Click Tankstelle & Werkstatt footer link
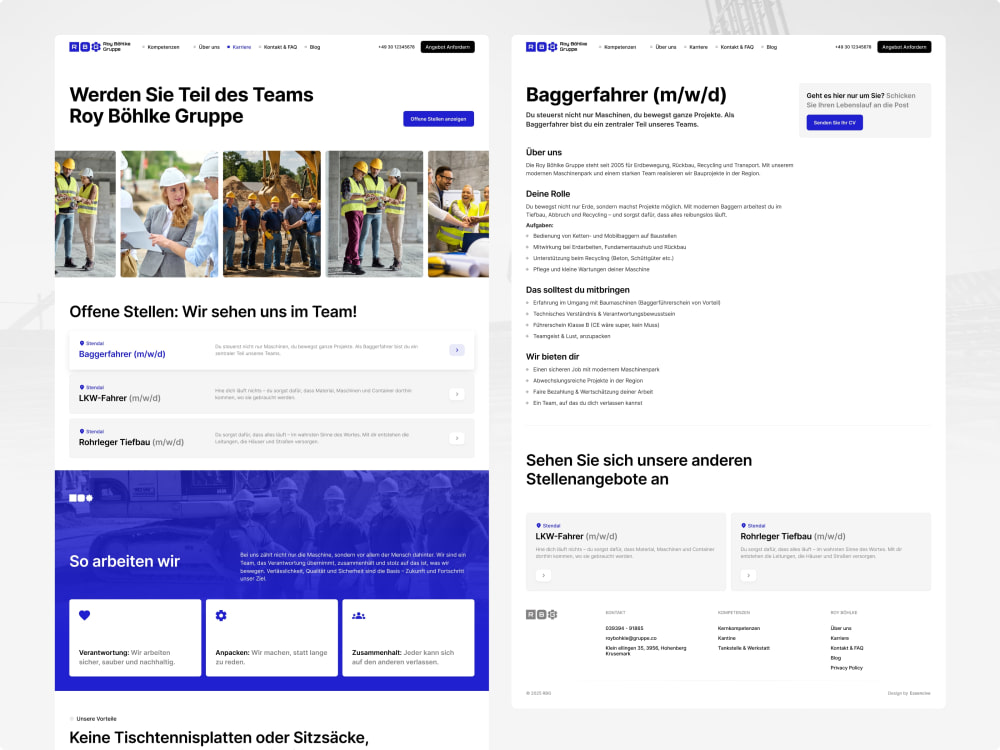The width and height of the screenshot is (1000, 750). coord(744,648)
